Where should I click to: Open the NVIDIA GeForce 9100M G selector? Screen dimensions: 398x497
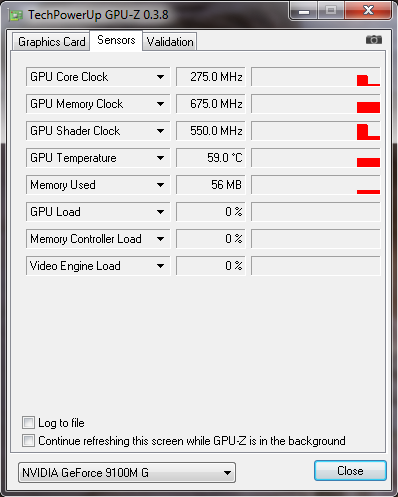(x=127, y=473)
